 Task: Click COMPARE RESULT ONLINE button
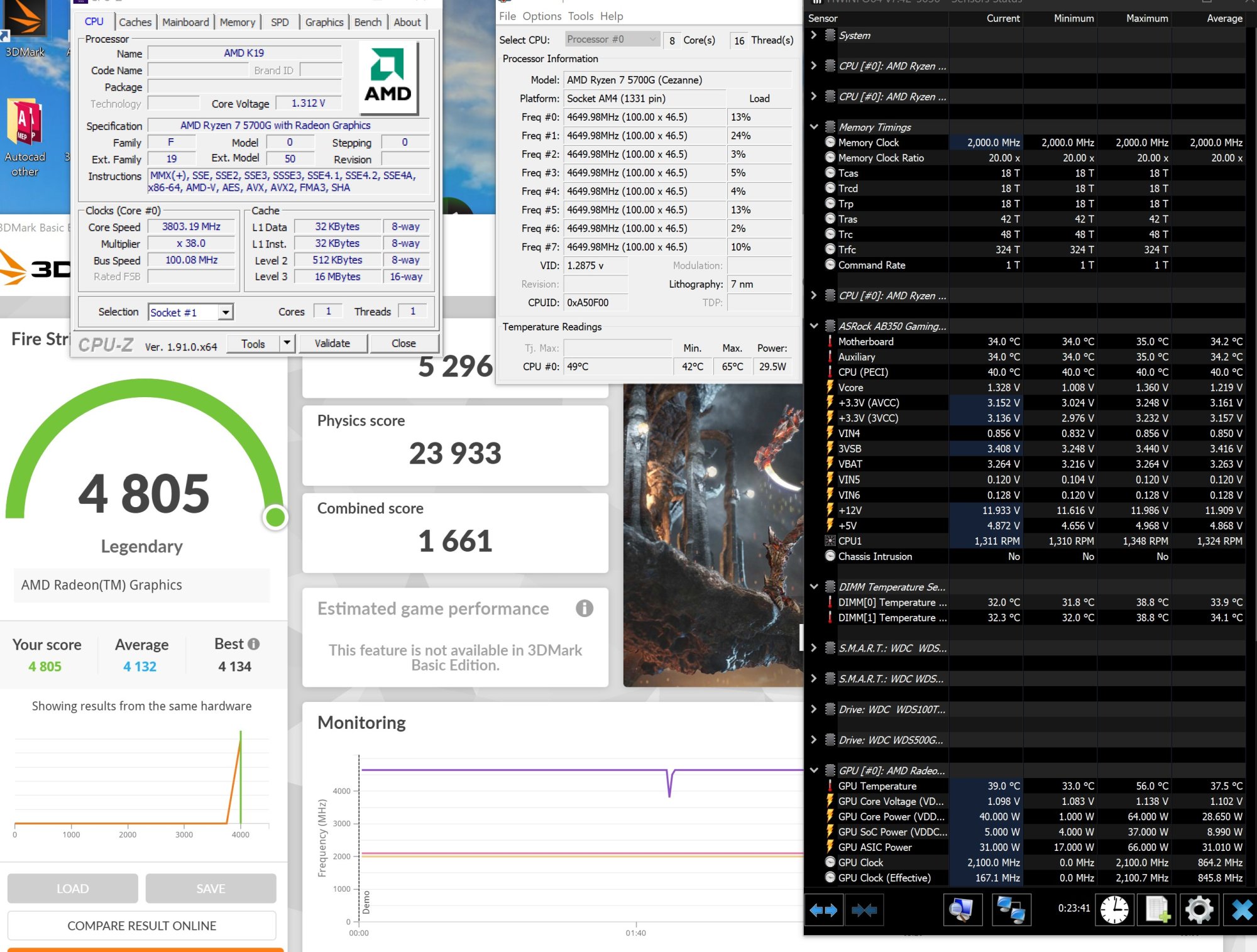pos(141,926)
